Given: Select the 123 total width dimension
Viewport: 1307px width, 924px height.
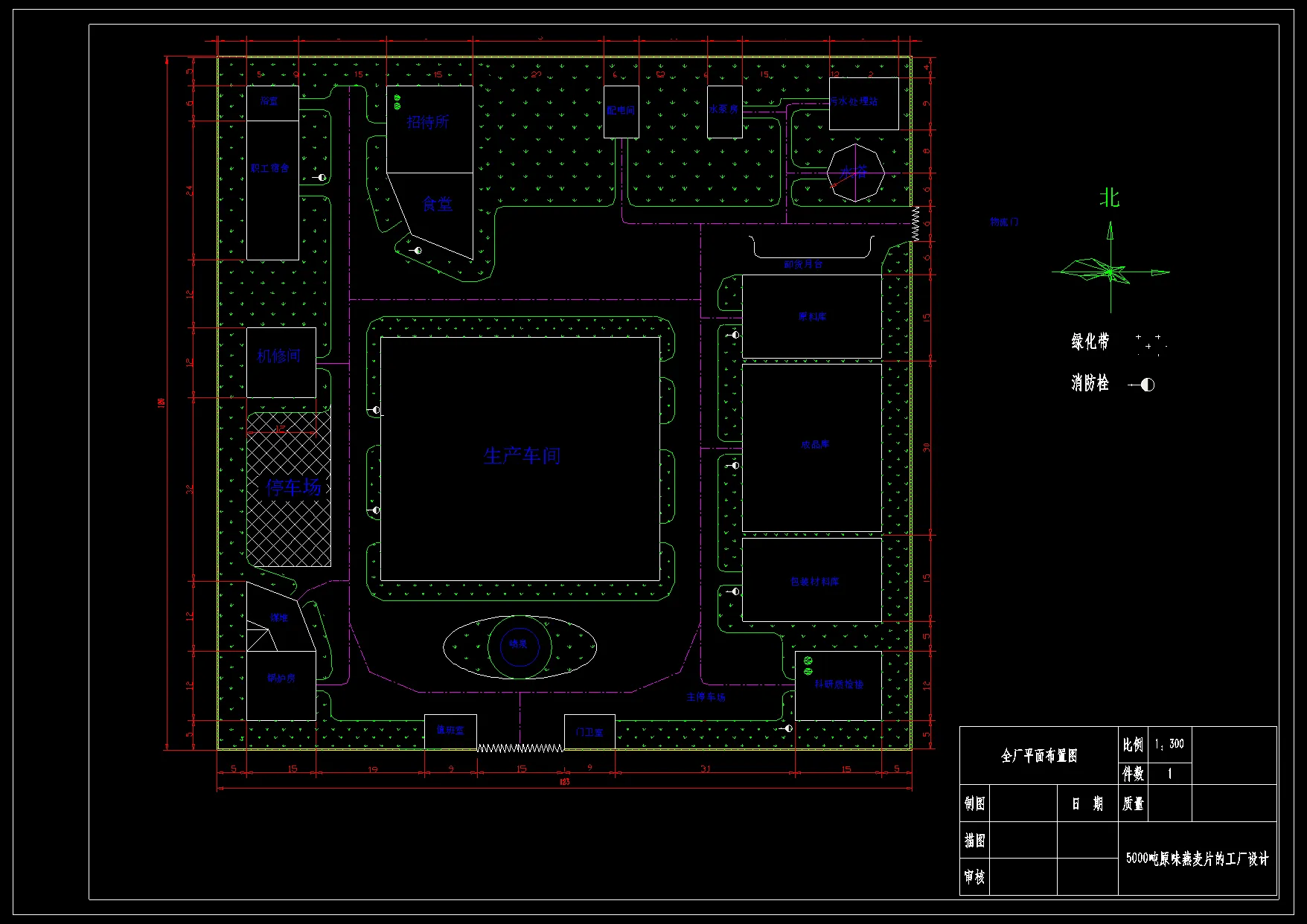Looking at the screenshot, I should pyautogui.click(x=564, y=782).
